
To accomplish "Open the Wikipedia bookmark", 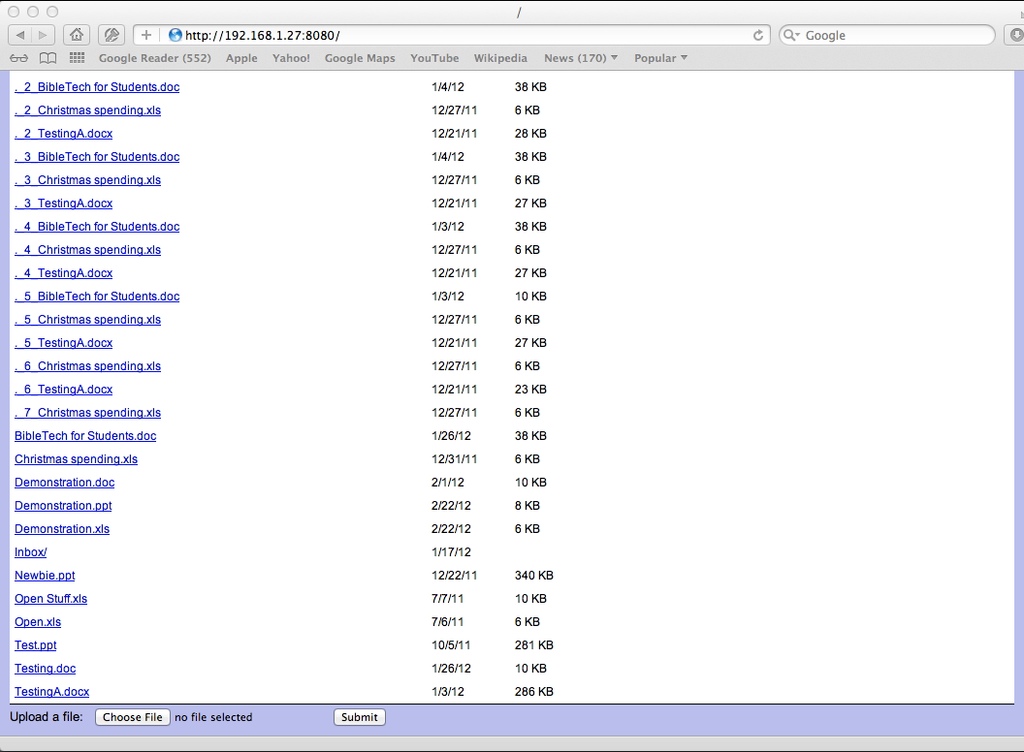I will click(x=500, y=58).
